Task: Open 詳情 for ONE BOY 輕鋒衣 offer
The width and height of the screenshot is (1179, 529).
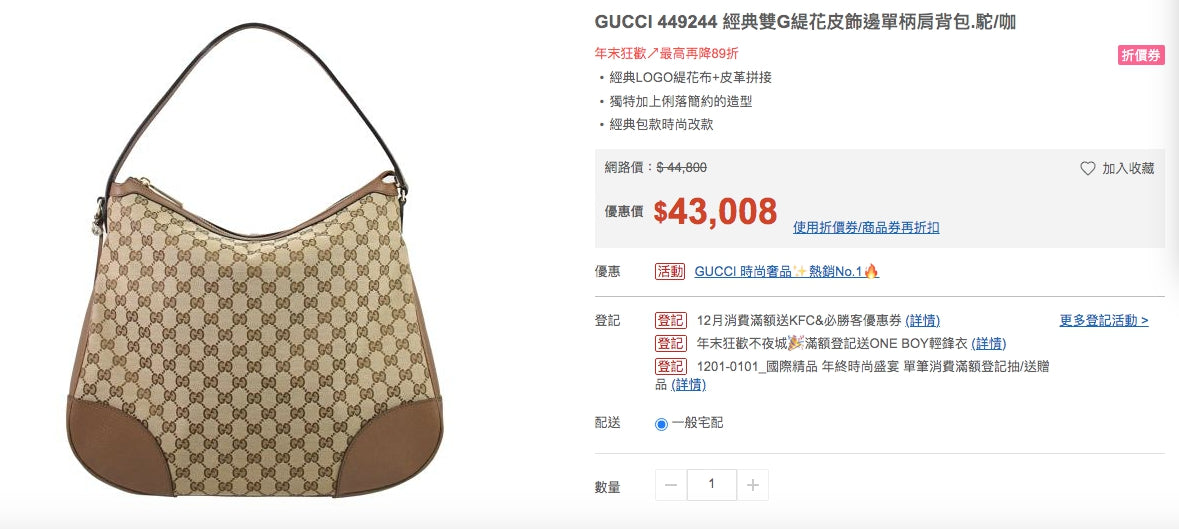Action: tap(989, 343)
